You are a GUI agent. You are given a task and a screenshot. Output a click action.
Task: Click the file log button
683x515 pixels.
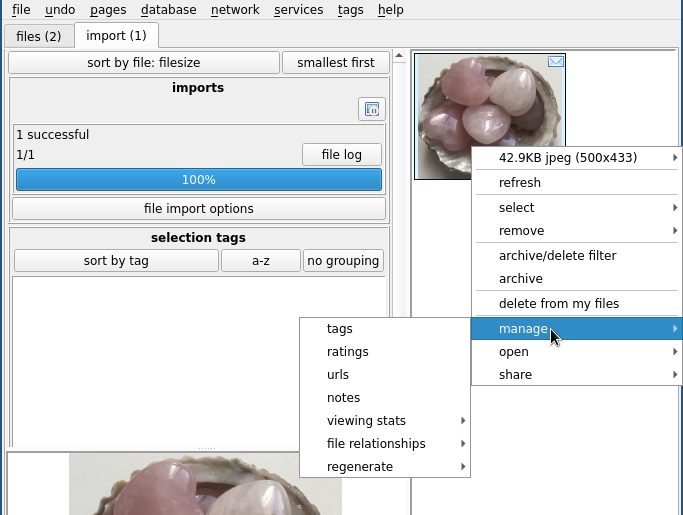click(341, 155)
